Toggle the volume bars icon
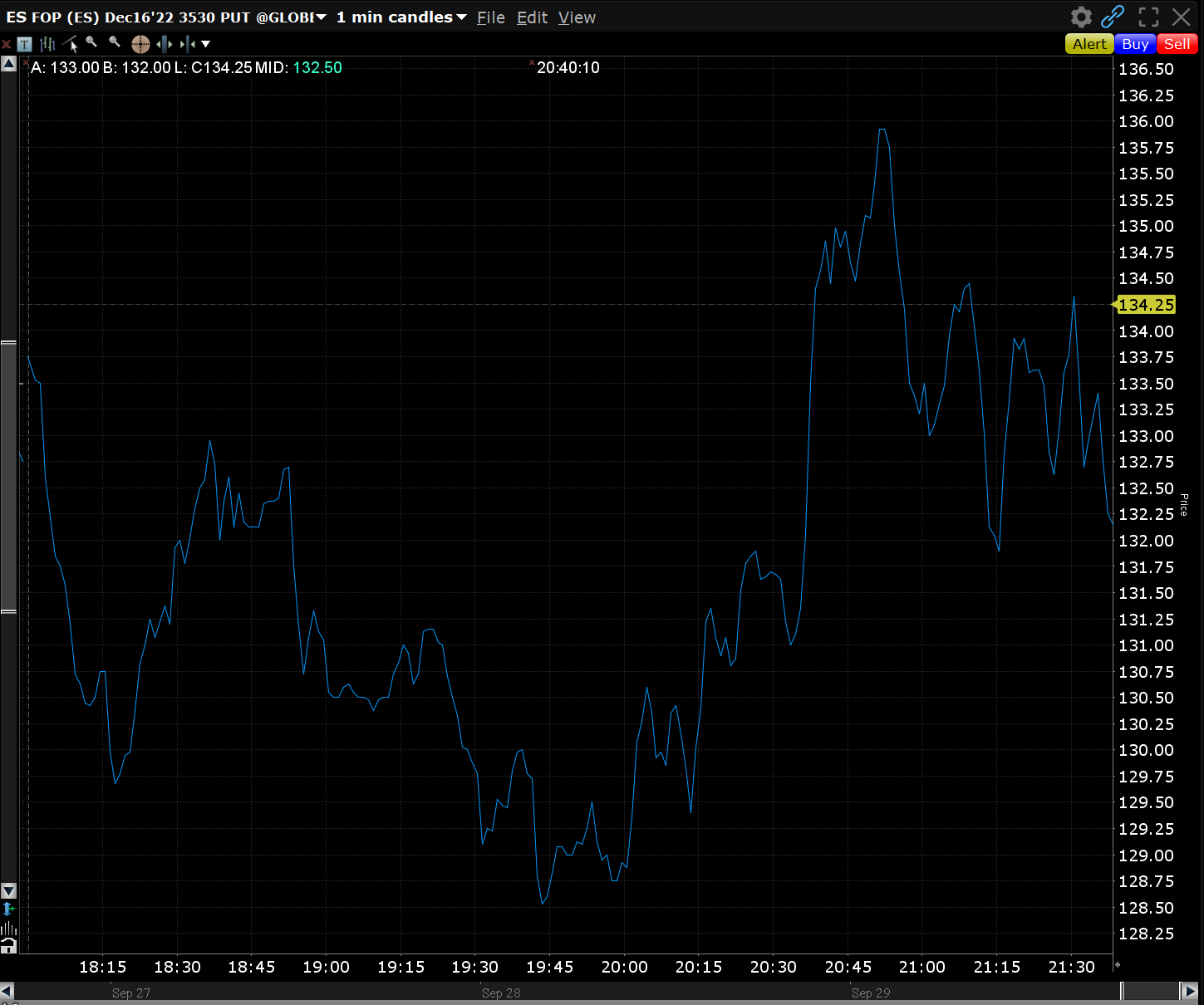The height and width of the screenshot is (1005, 1204). click(8, 928)
